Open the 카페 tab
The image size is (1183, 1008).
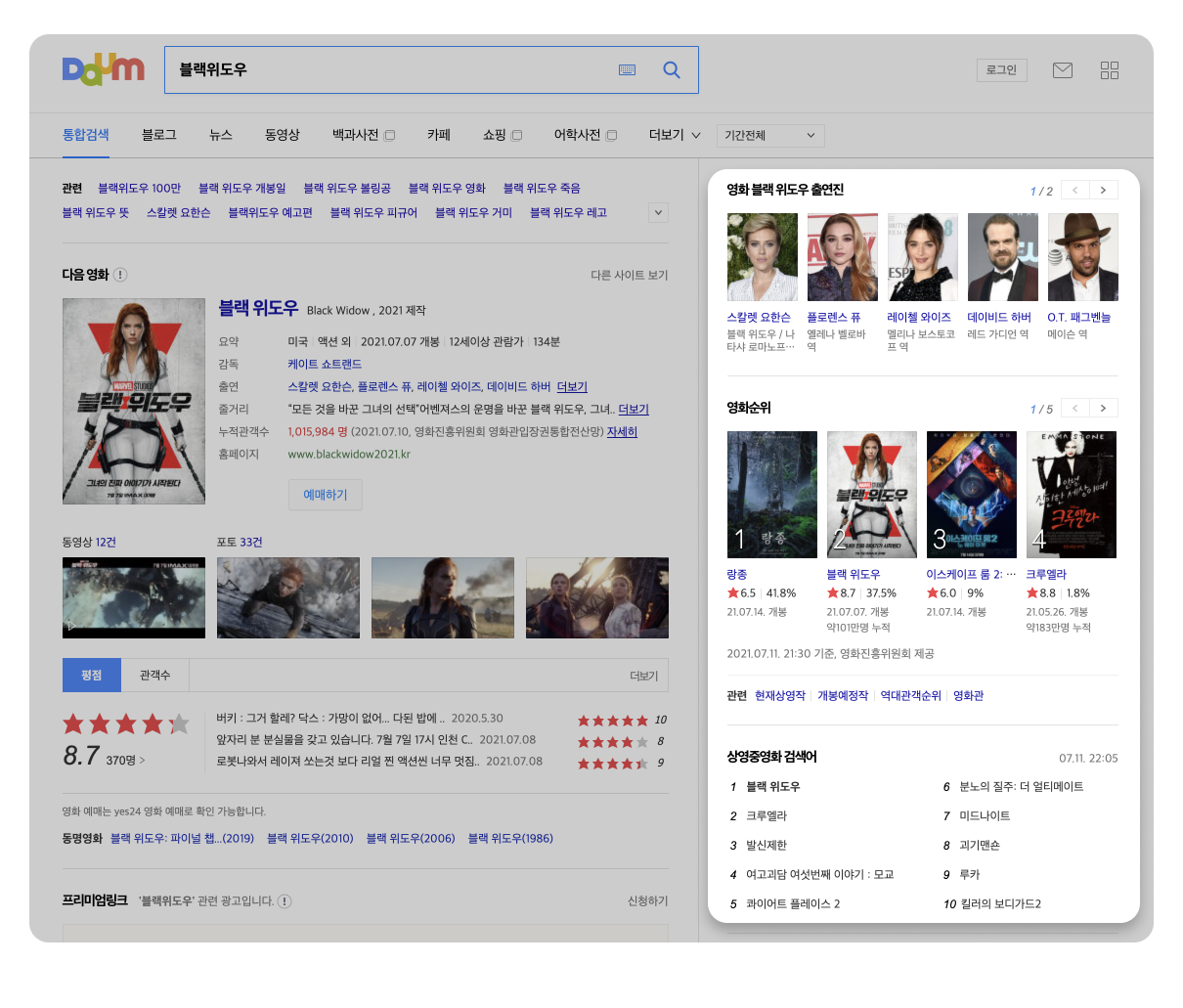pyautogui.click(x=439, y=135)
